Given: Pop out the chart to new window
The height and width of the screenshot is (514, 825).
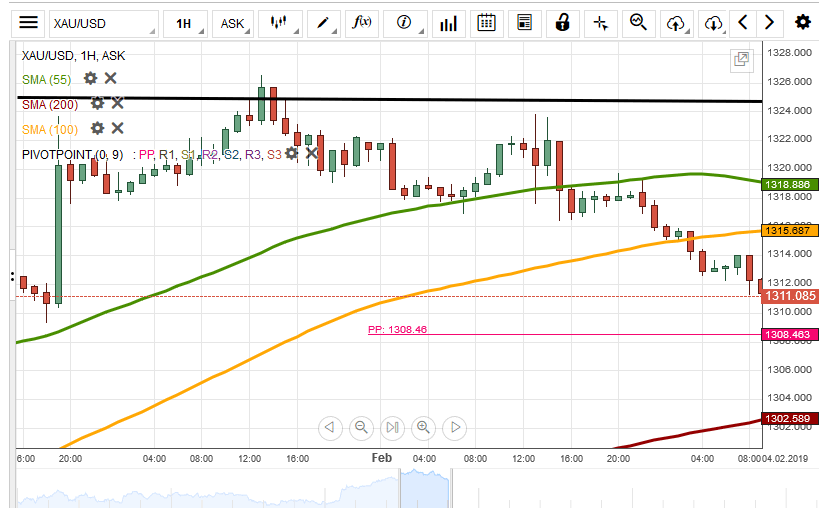Looking at the screenshot, I should (741, 60).
